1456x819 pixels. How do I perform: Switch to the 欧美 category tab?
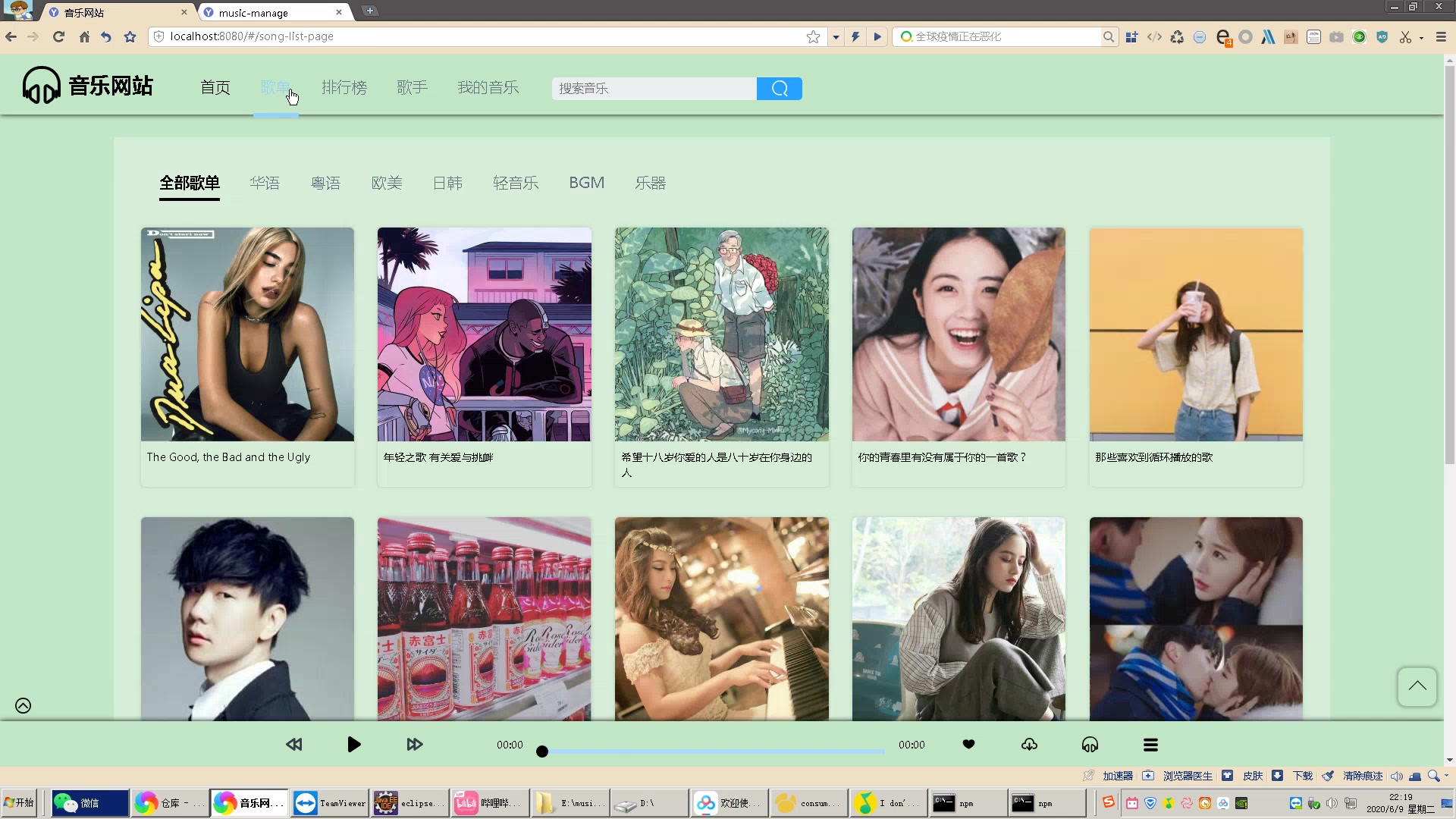[x=386, y=183]
